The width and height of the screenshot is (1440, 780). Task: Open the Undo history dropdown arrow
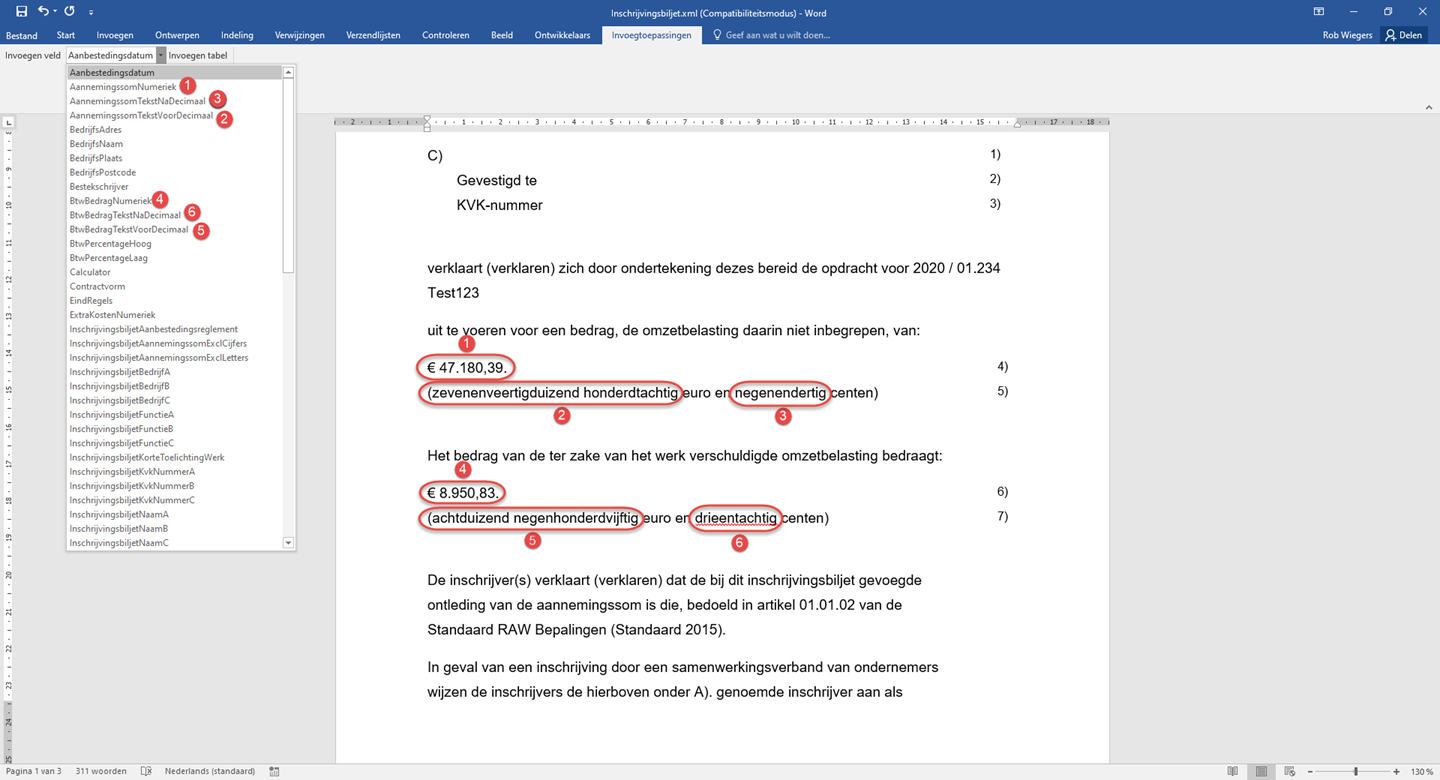click(54, 12)
